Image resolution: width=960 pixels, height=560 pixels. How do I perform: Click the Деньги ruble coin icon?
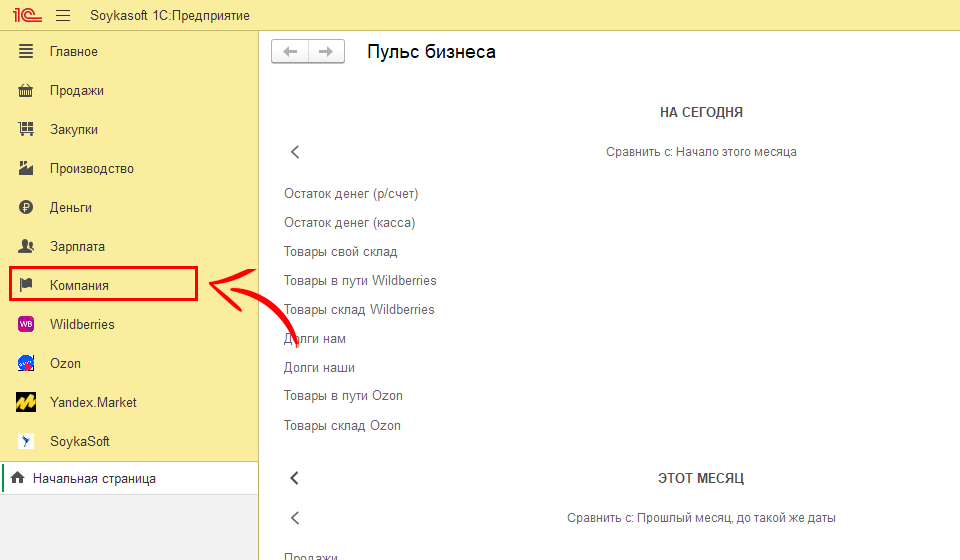click(x=27, y=207)
